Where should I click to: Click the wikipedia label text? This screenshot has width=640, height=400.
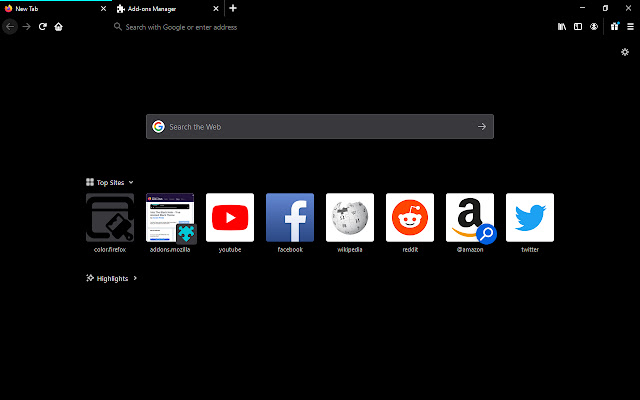350,249
